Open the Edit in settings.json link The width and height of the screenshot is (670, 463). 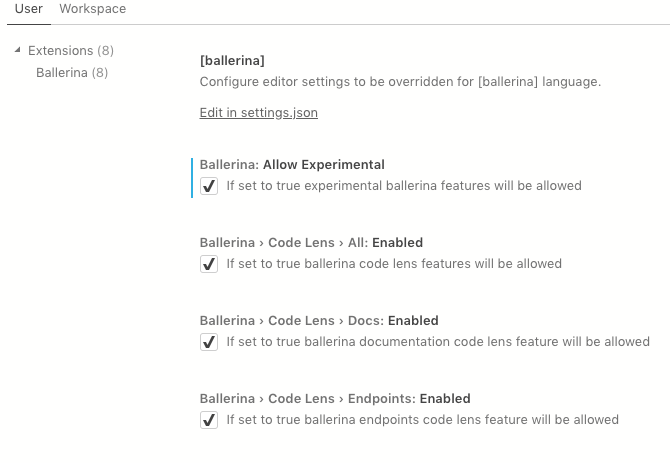point(258,112)
